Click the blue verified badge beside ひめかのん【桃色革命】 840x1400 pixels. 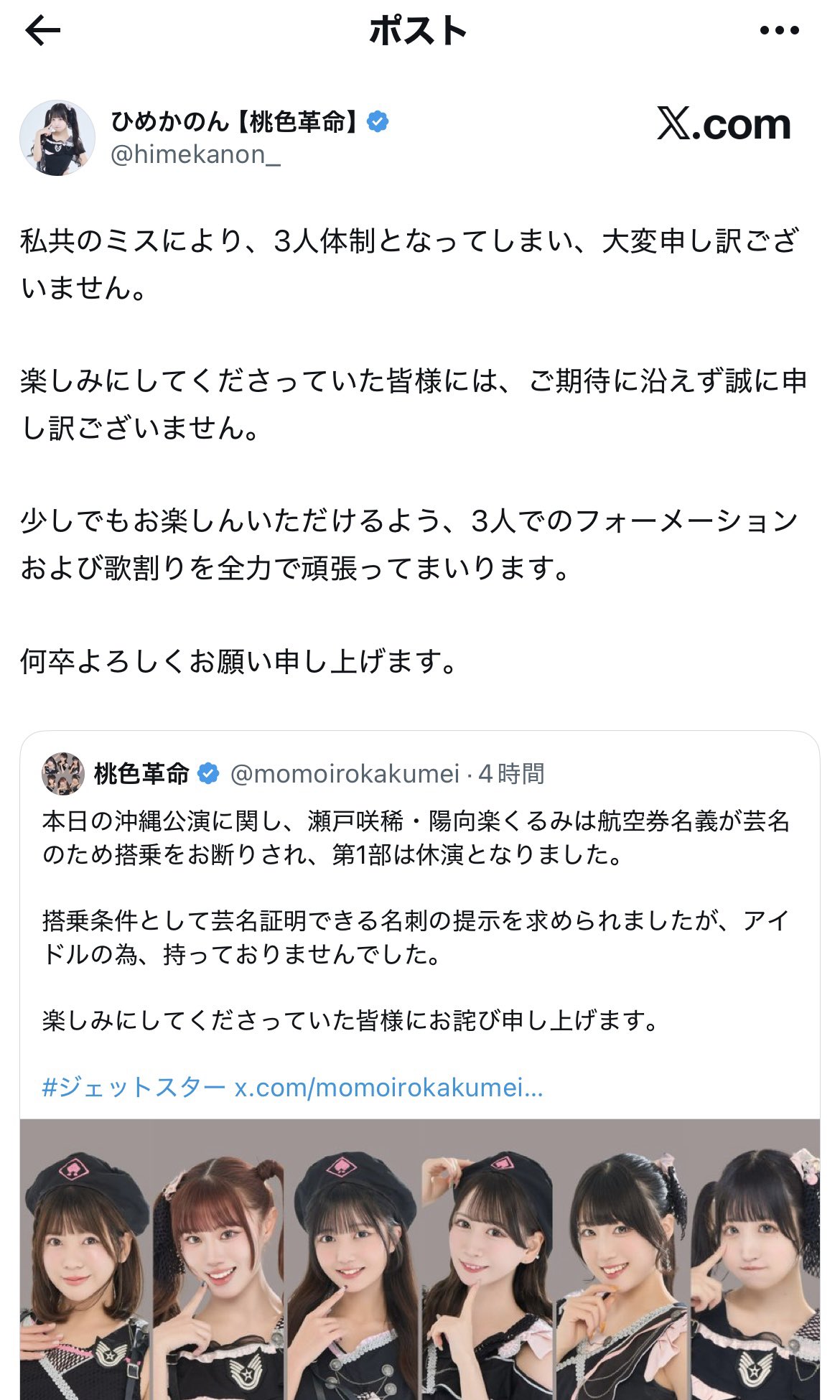click(378, 122)
